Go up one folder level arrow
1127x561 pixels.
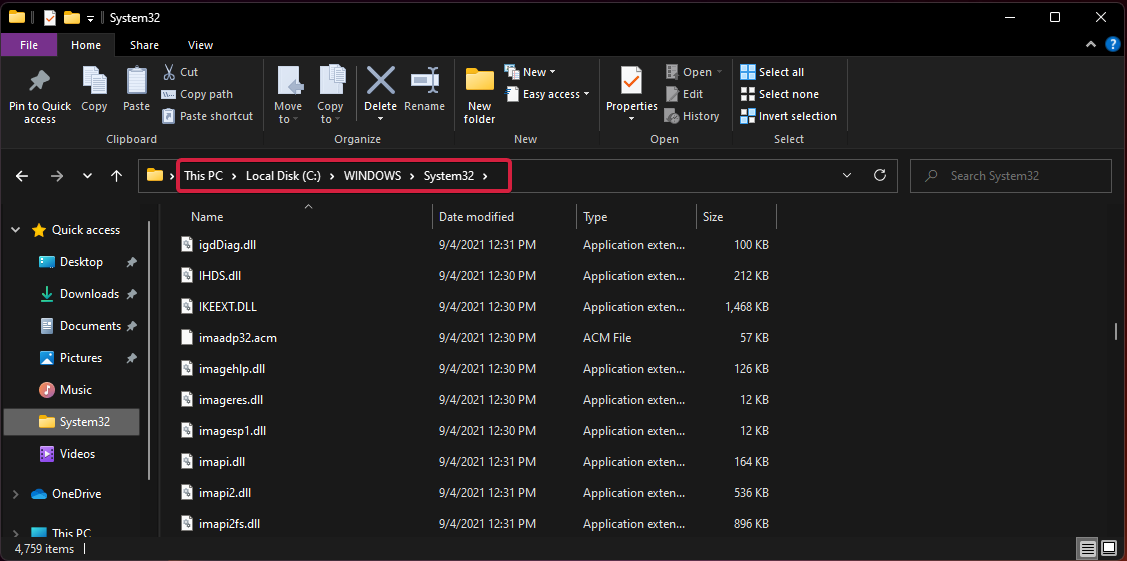(x=116, y=175)
